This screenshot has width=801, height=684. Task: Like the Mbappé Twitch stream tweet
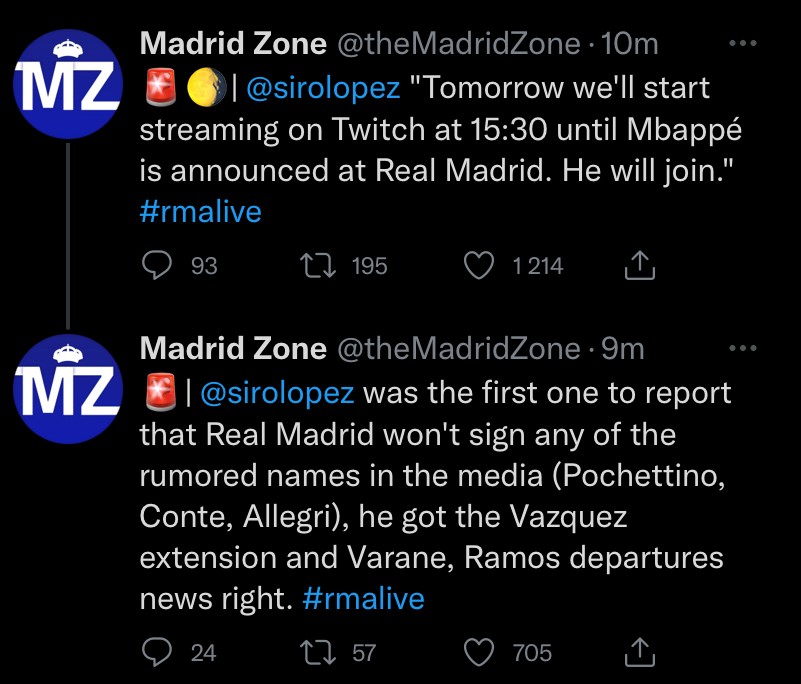(x=481, y=265)
